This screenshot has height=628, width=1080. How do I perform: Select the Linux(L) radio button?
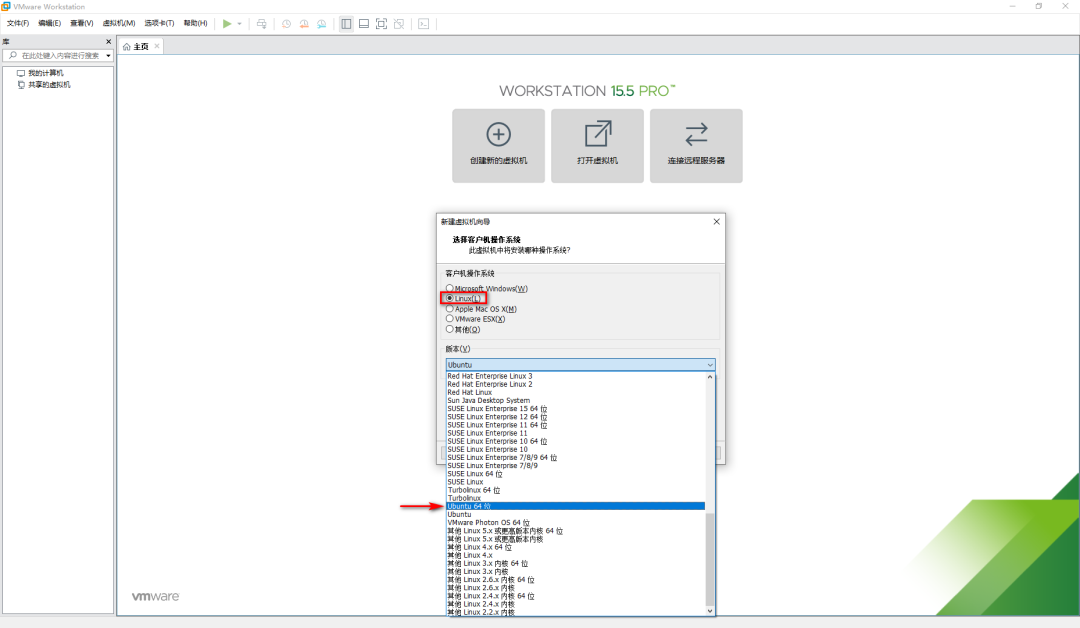(x=450, y=298)
